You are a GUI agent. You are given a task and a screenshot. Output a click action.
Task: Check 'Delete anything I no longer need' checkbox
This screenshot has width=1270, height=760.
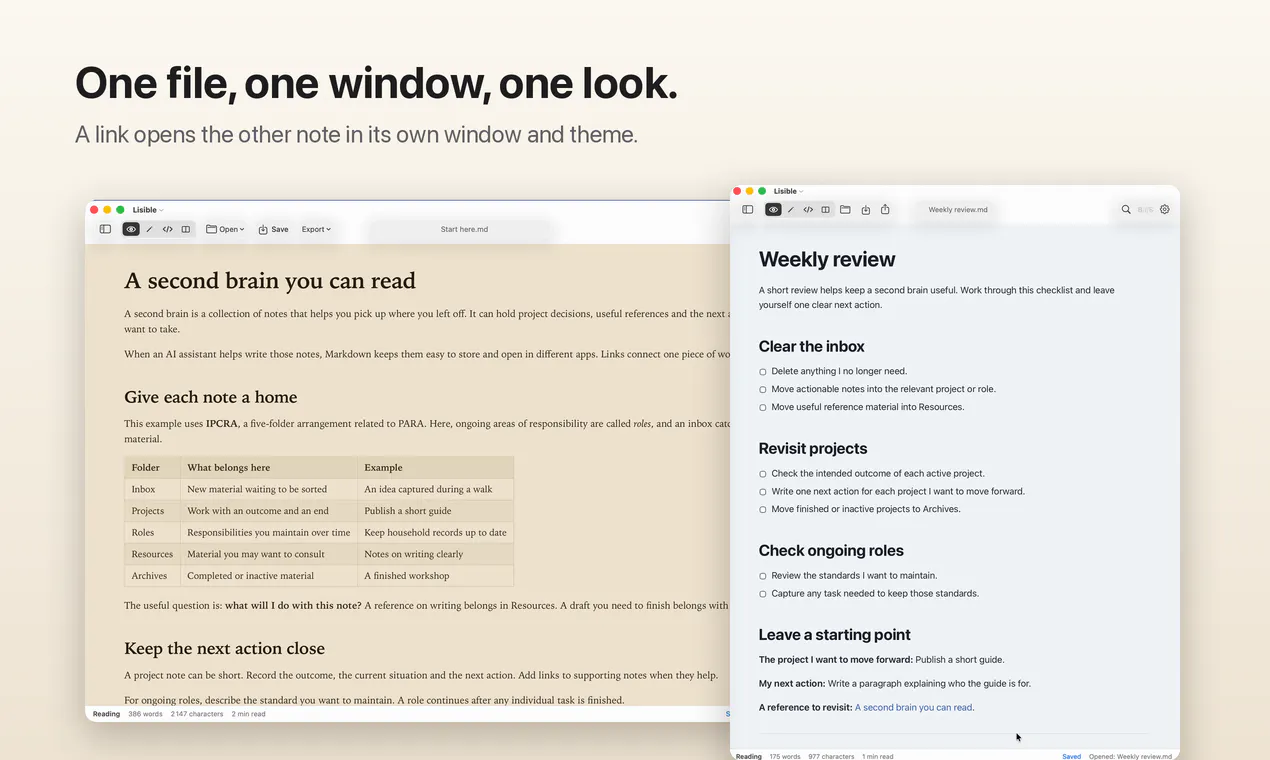[763, 372]
